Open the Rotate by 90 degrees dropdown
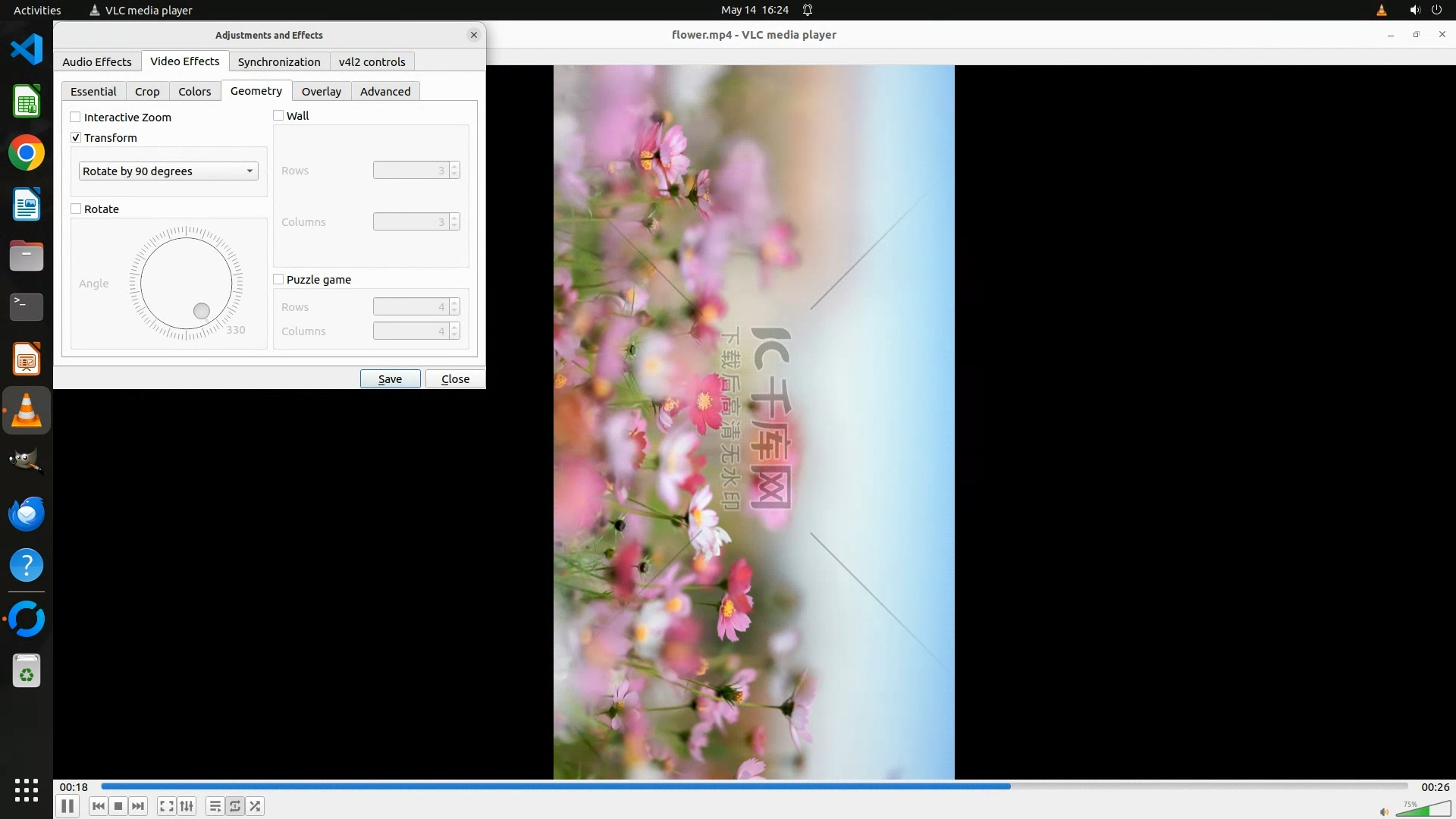 tap(168, 171)
